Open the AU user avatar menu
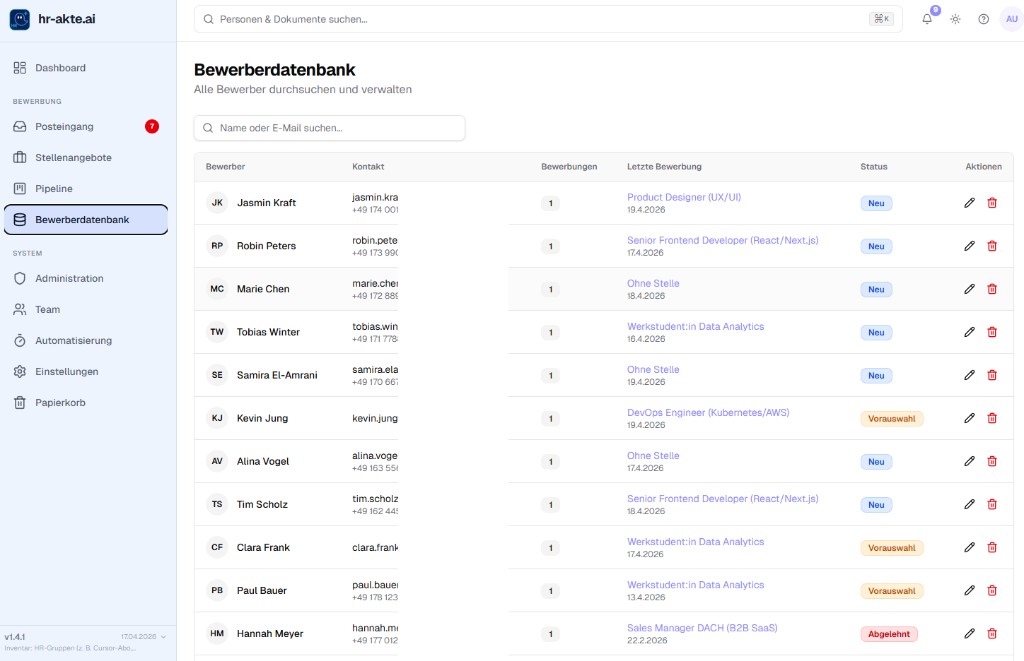Screen dimensions: 1024x661 coord(1011,19)
